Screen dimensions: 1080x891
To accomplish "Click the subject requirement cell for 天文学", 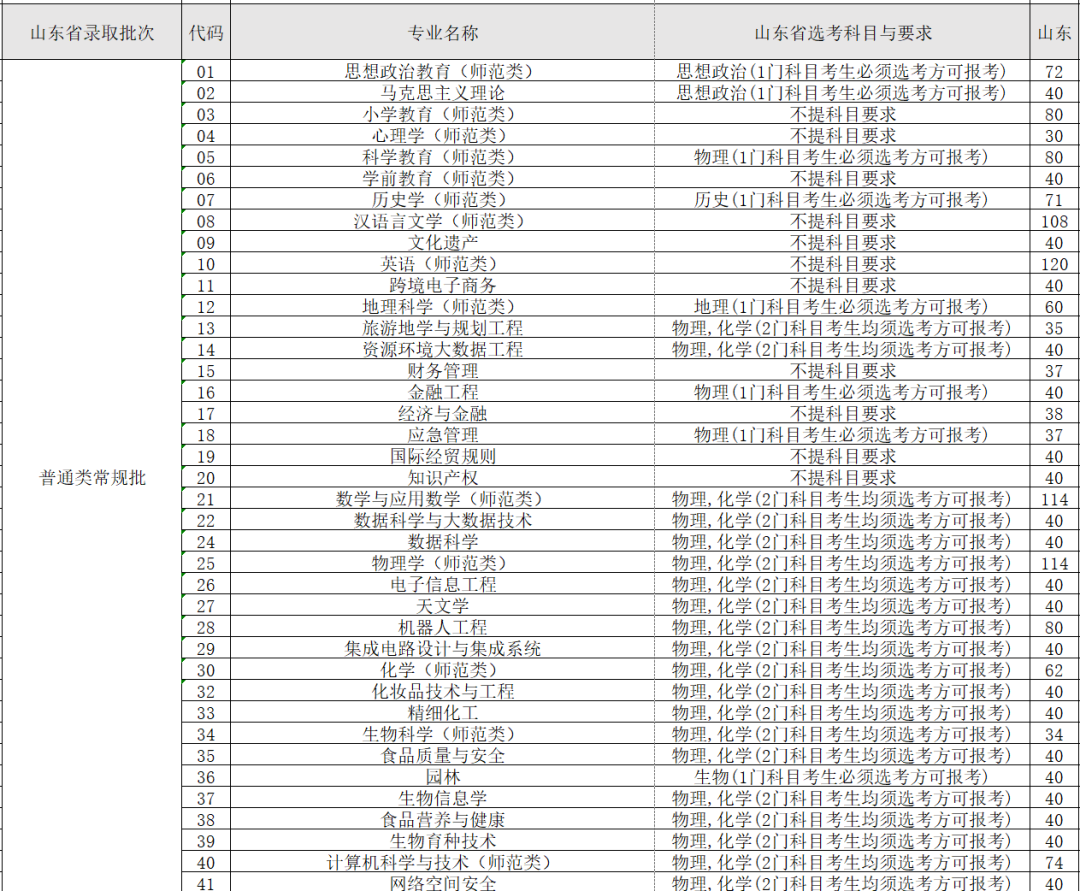I will click(x=842, y=605).
